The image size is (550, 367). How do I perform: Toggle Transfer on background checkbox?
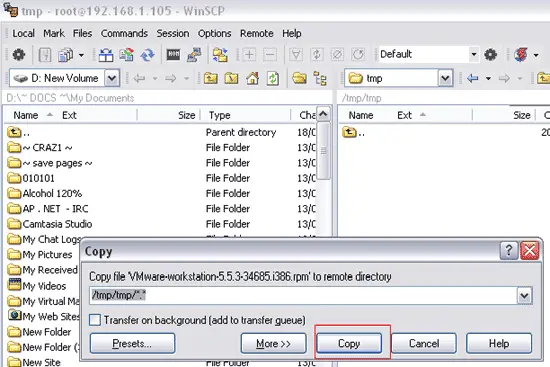tap(95, 320)
